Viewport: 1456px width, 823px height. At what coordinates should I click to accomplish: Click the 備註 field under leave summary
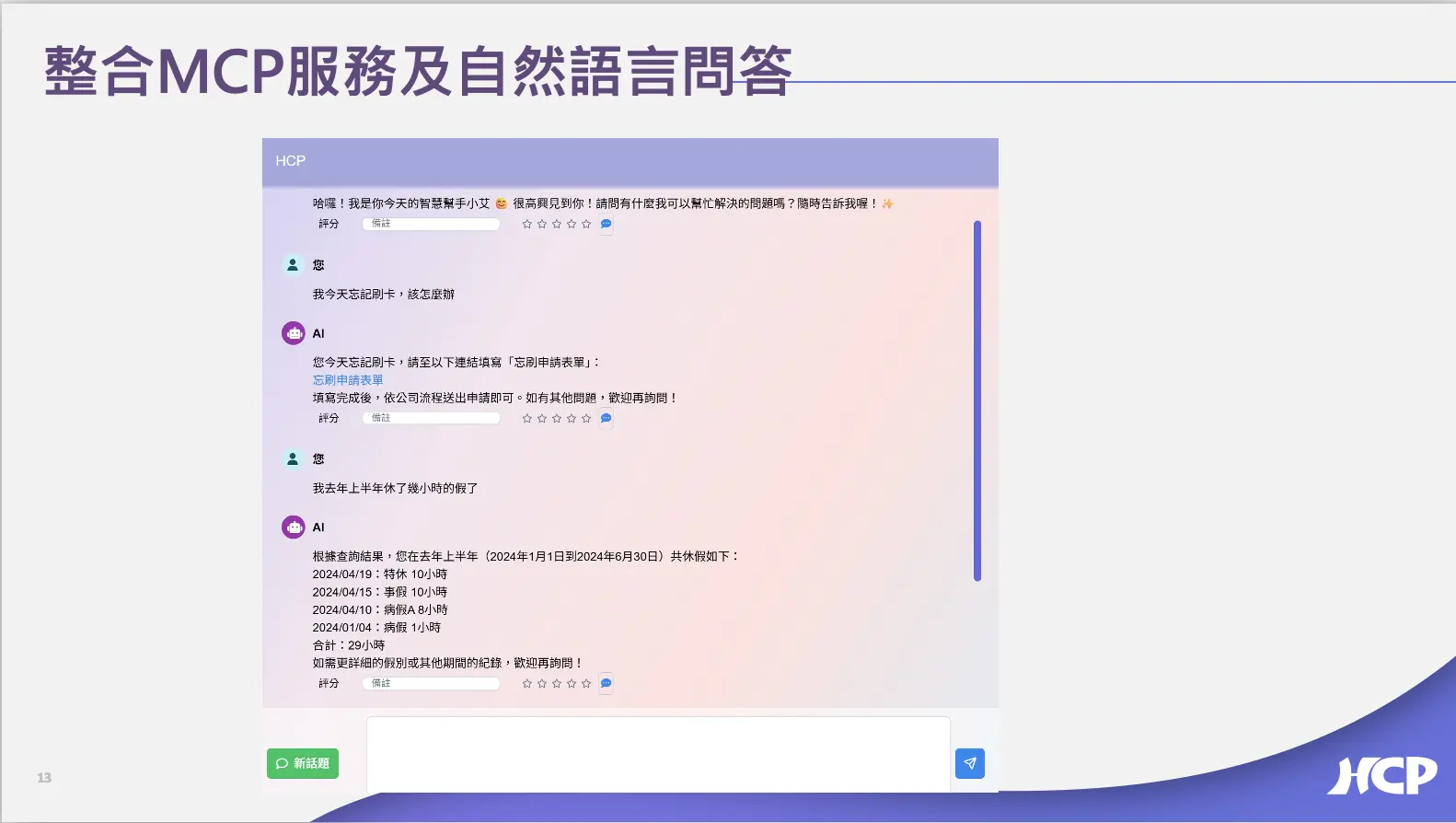(431, 683)
